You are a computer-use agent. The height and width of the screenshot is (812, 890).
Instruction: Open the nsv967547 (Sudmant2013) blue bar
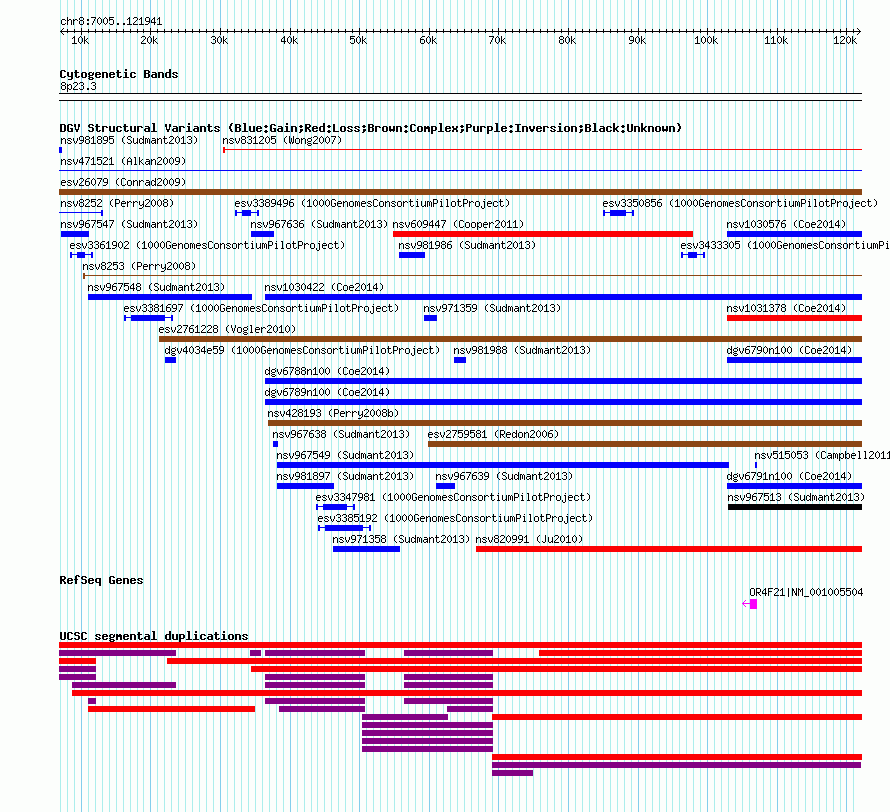[74, 234]
